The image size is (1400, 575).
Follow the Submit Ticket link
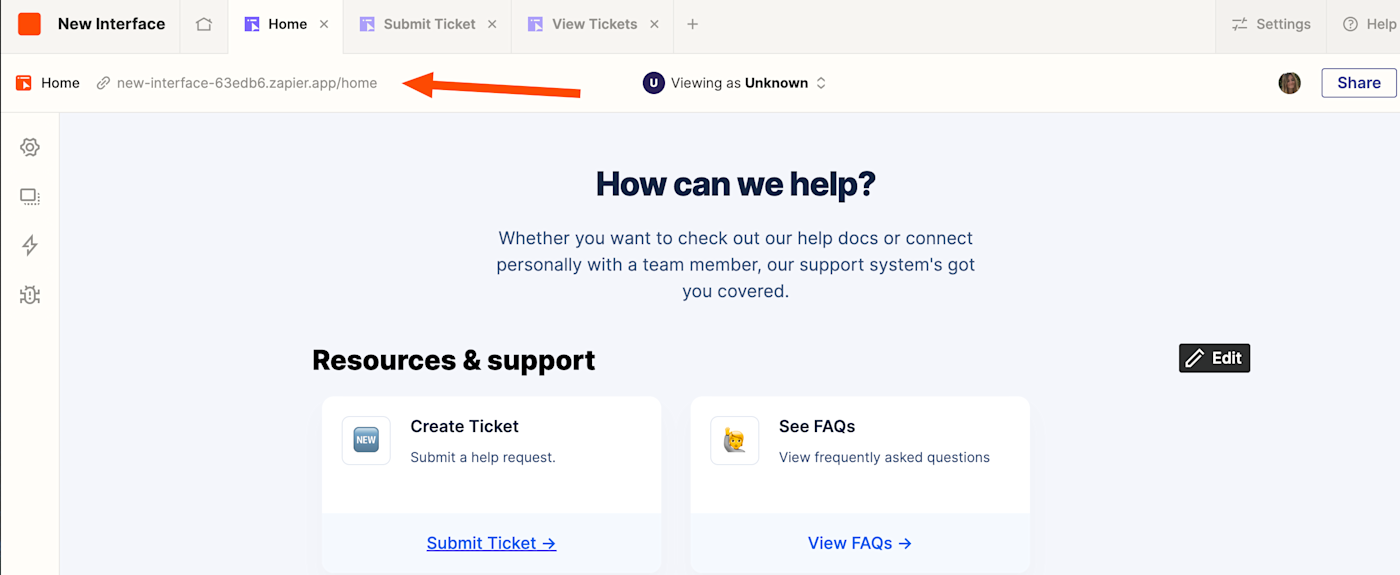[491, 543]
